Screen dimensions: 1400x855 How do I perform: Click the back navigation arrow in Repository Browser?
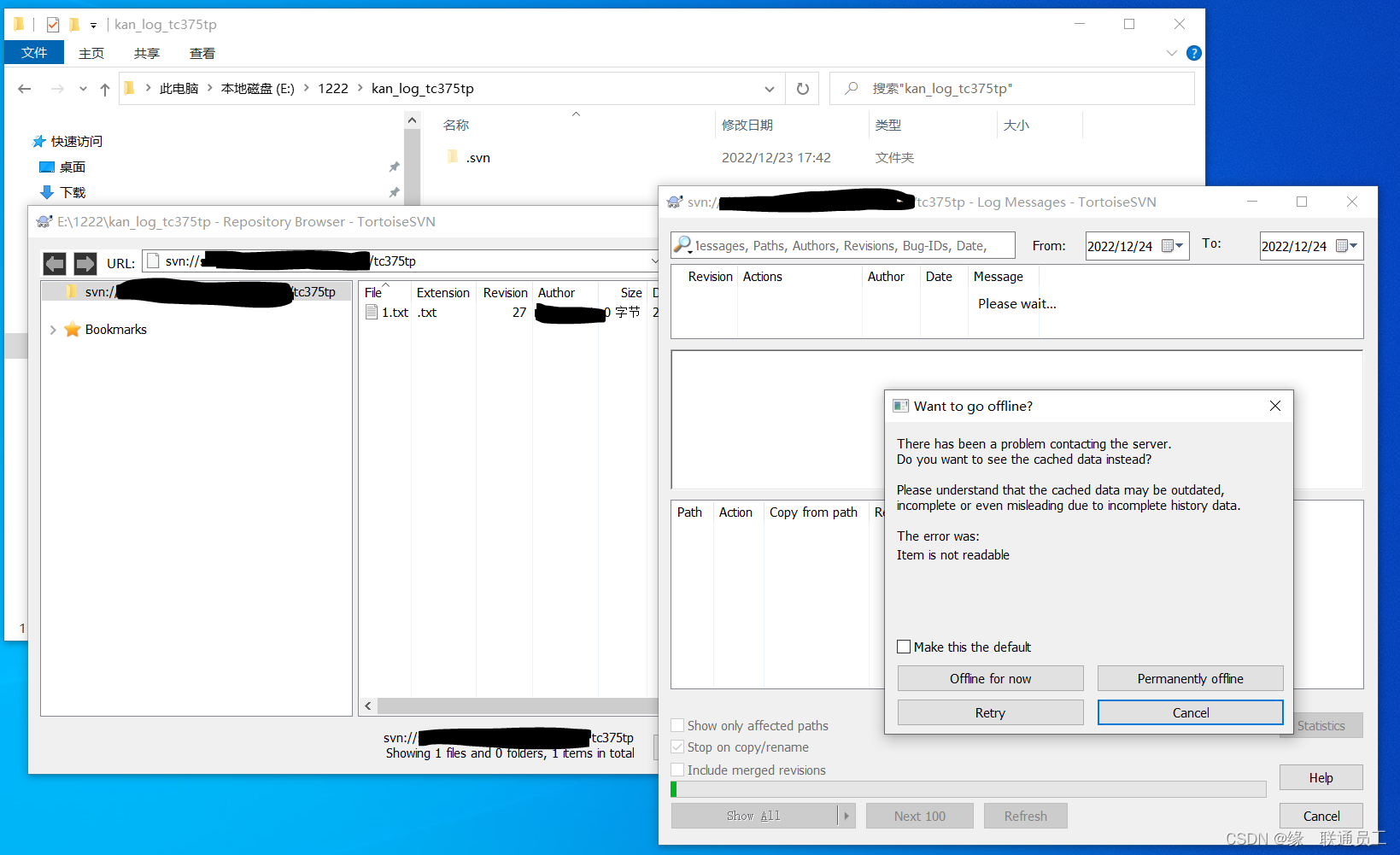pos(54,263)
